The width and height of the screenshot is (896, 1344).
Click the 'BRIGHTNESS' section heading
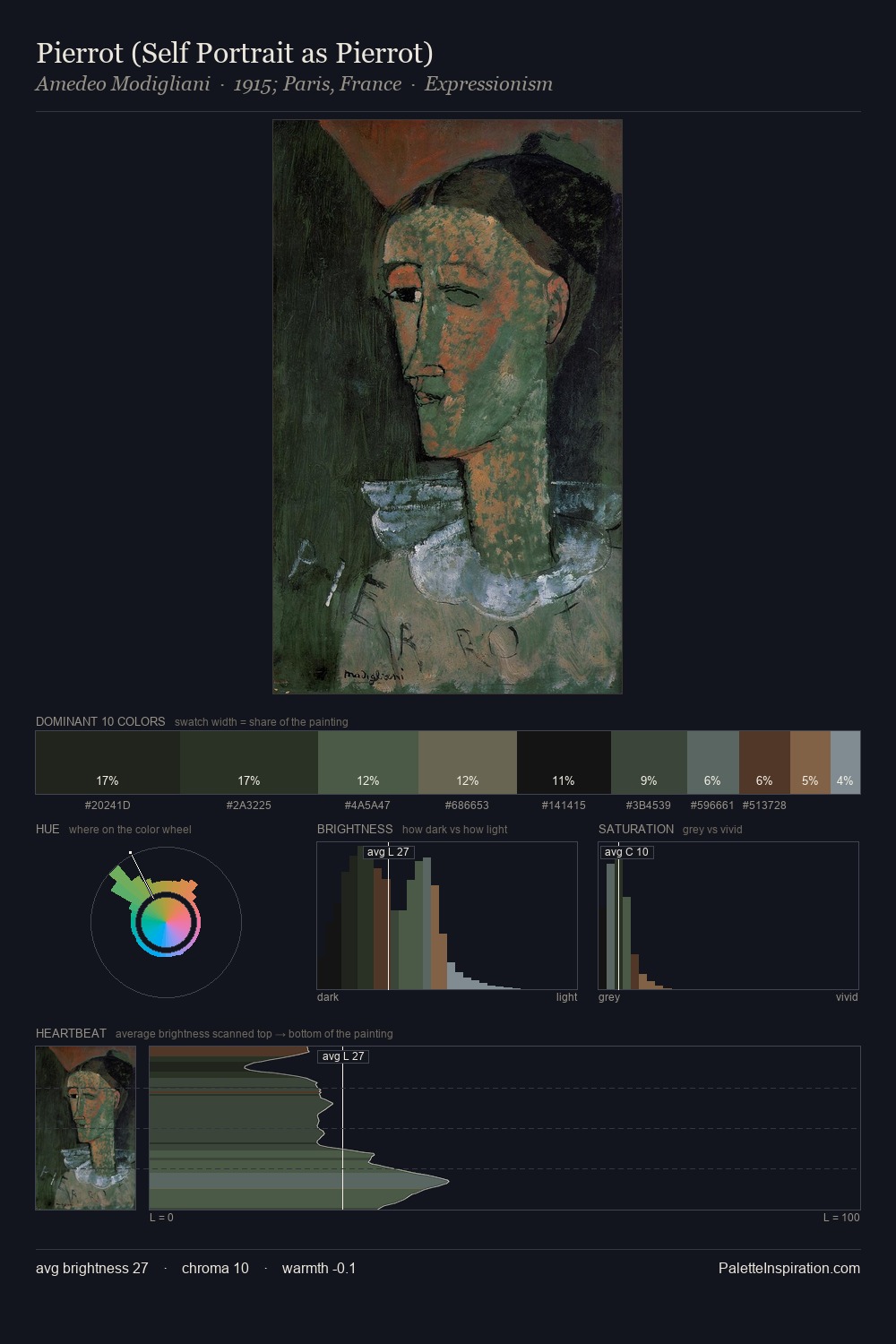pyautogui.click(x=355, y=829)
